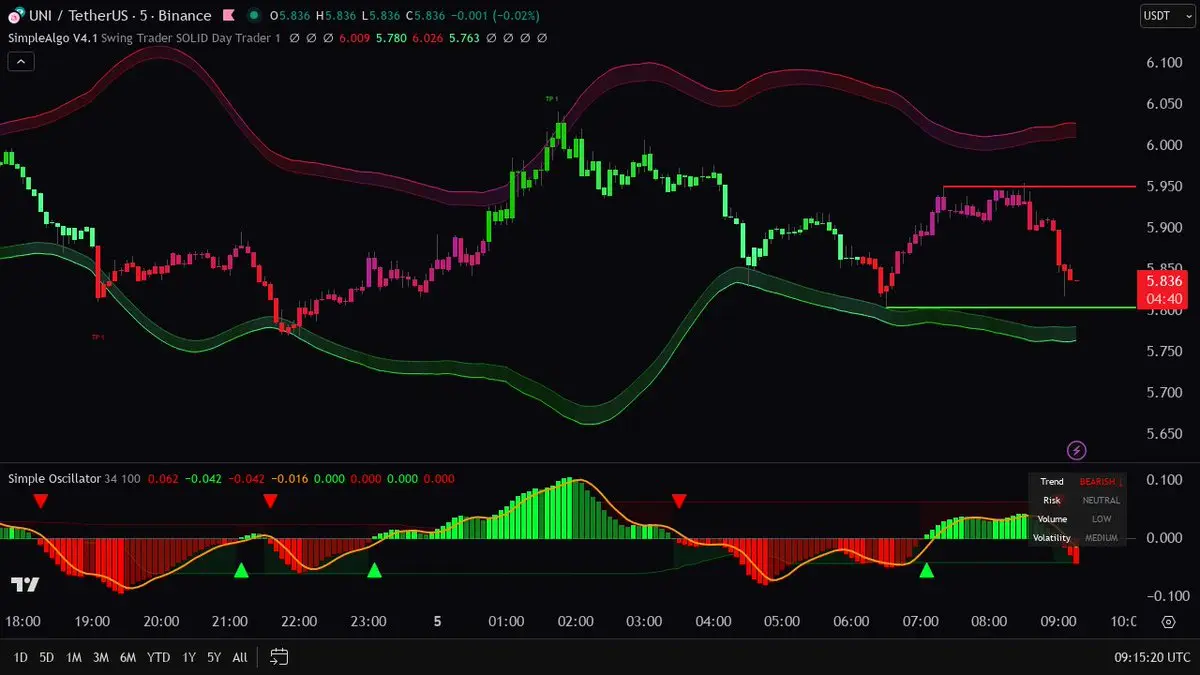Viewport: 1200px width, 675px height.
Task: Click the red resistance line at 5.950
Action: [1039, 187]
